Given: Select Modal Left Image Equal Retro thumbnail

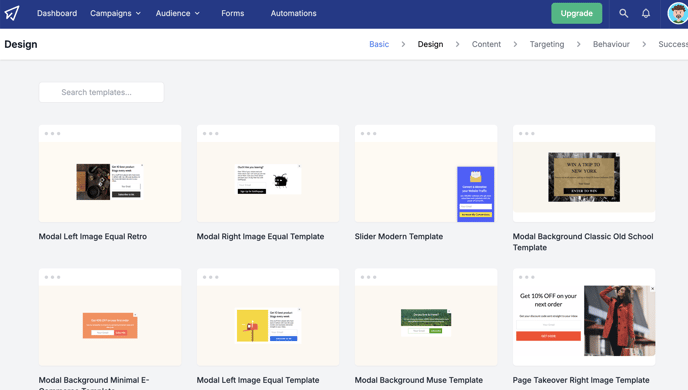Looking at the screenshot, I should tap(110, 173).
